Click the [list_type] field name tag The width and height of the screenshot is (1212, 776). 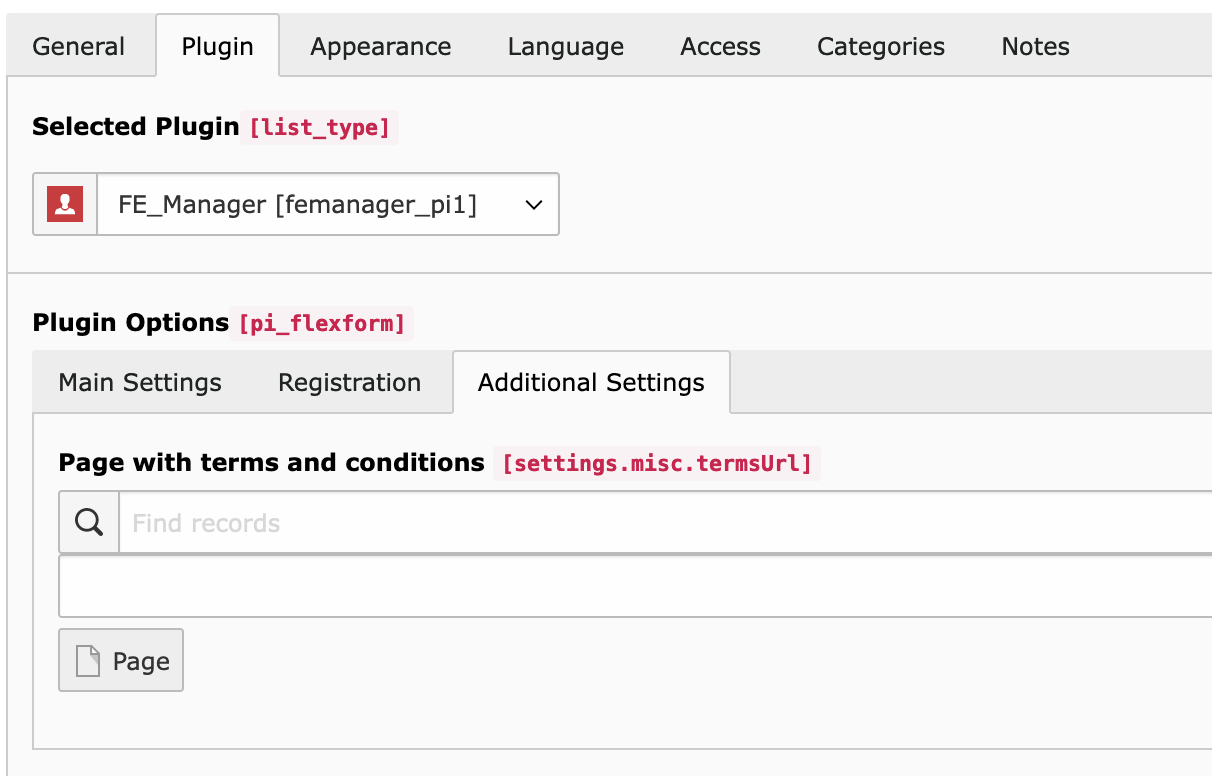pyautogui.click(x=320, y=128)
